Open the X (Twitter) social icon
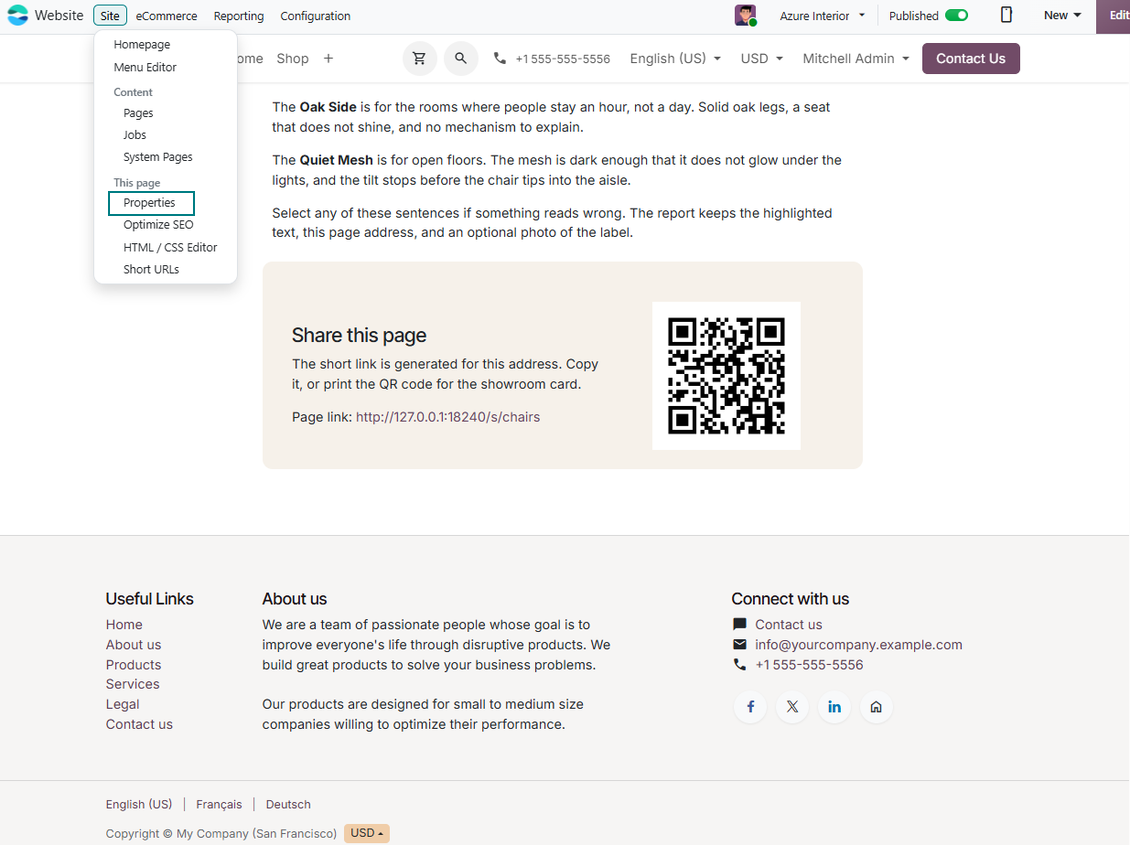The width and height of the screenshot is (1130, 845). [792, 707]
